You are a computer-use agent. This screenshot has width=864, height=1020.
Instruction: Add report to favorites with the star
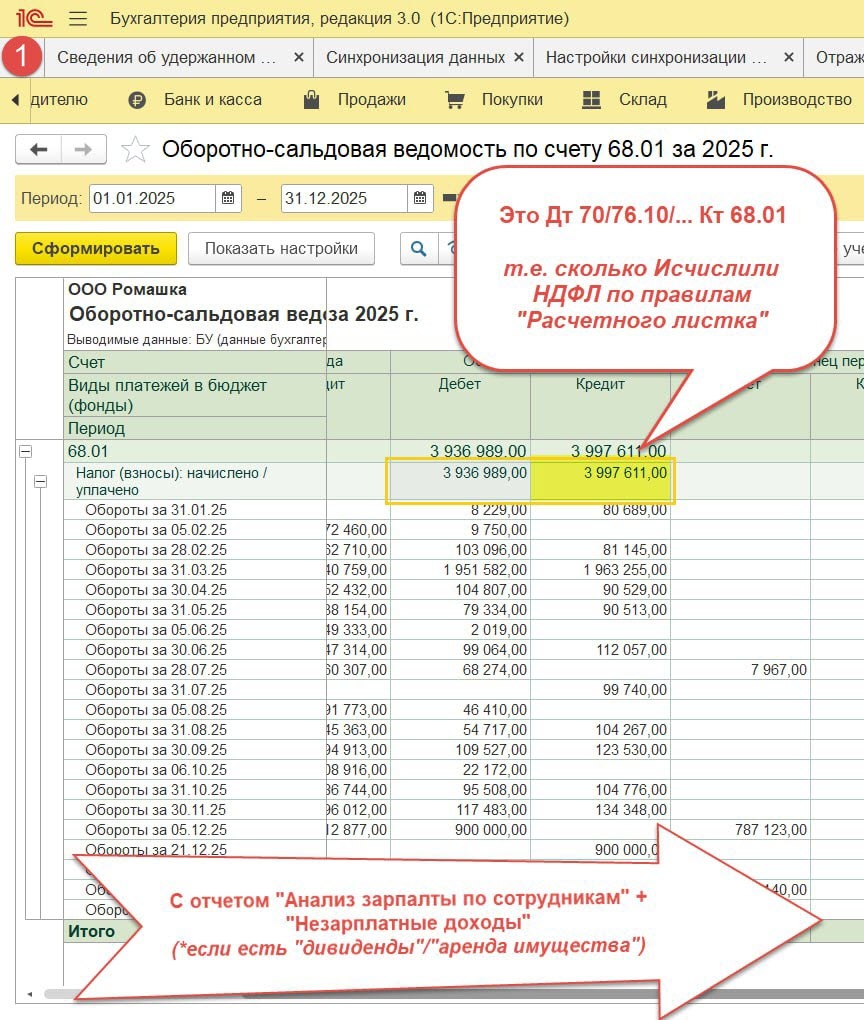135,150
